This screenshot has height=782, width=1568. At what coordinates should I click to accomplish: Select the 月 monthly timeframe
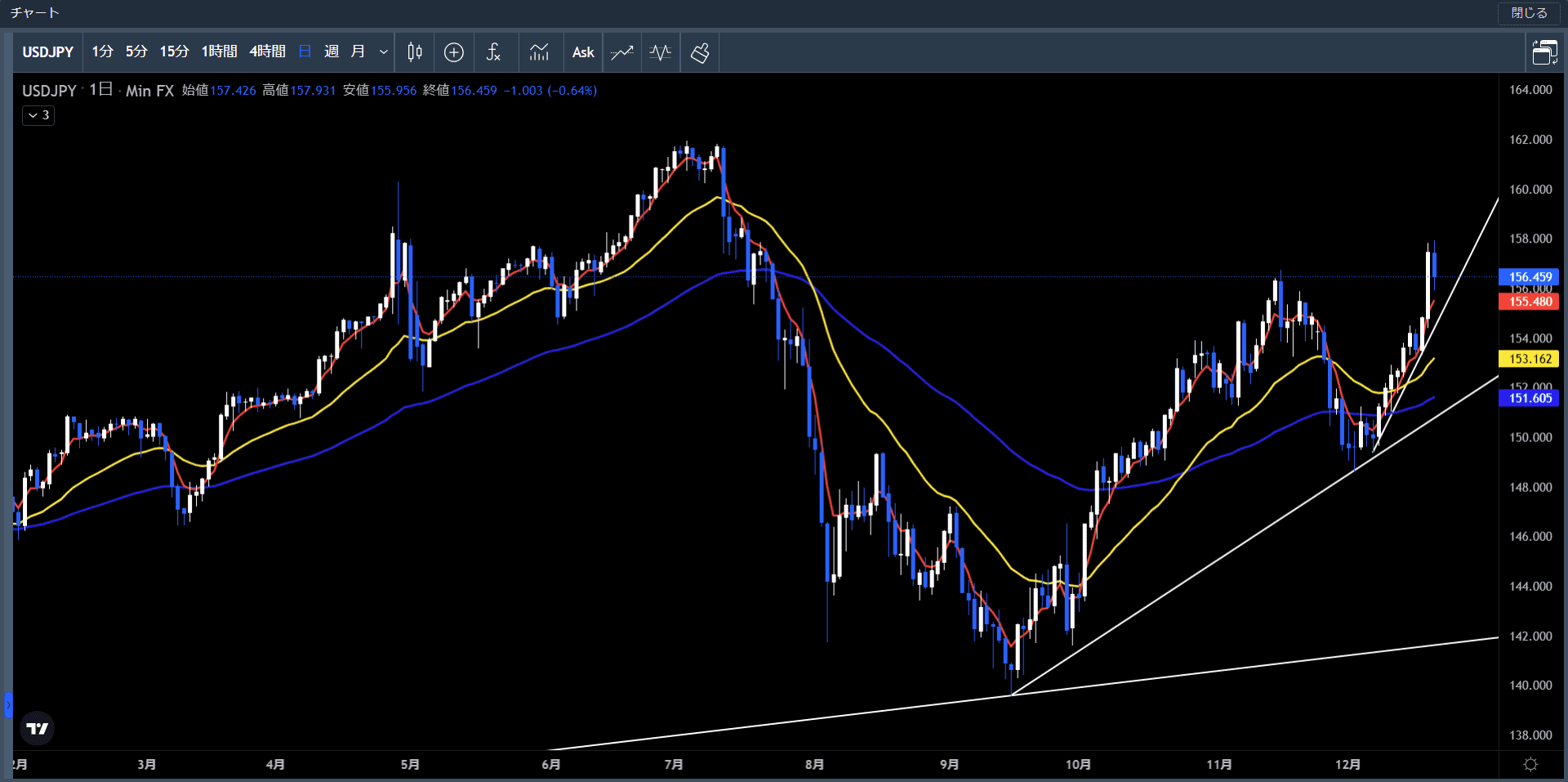pos(358,51)
